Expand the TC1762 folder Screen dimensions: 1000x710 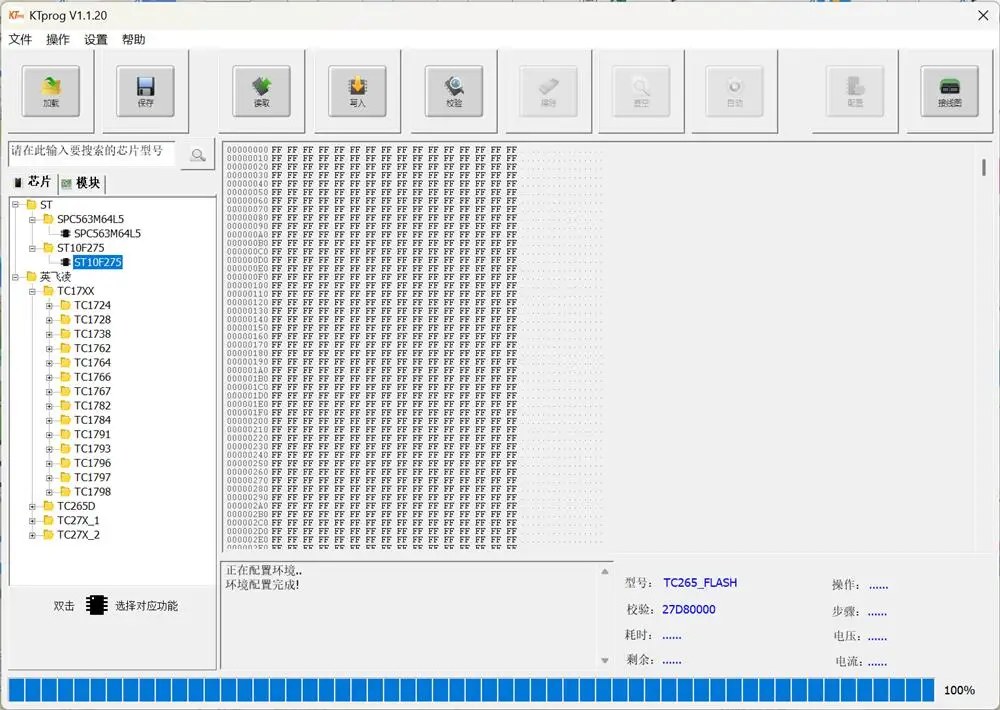pos(49,348)
